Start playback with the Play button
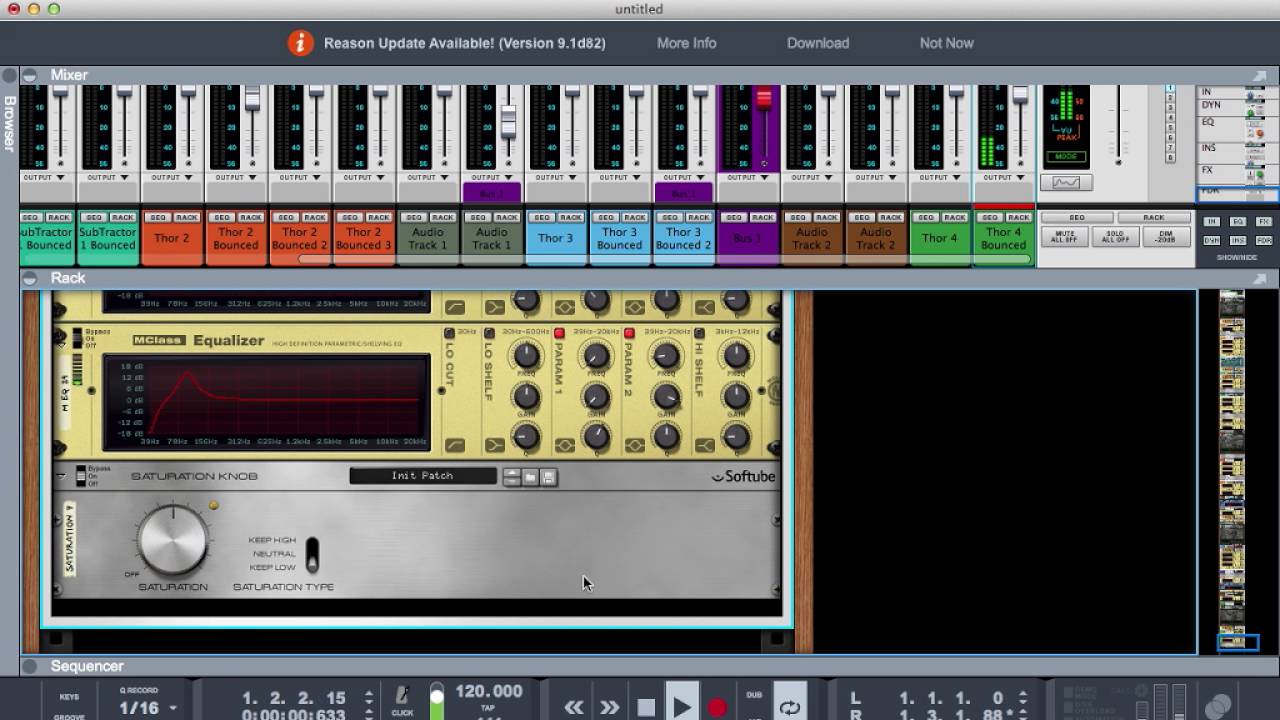This screenshot has height=720, width=1280. click(682, 707)
